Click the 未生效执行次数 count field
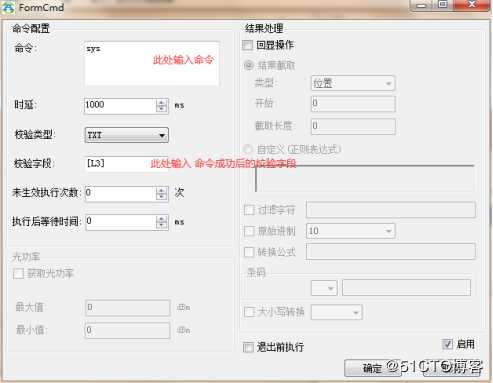This screenshot has height=383, width=493. pos(120,194)
